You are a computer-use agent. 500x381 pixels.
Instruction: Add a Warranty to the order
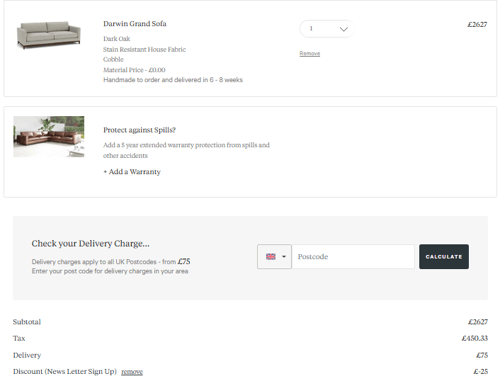(x=132, y=172)
